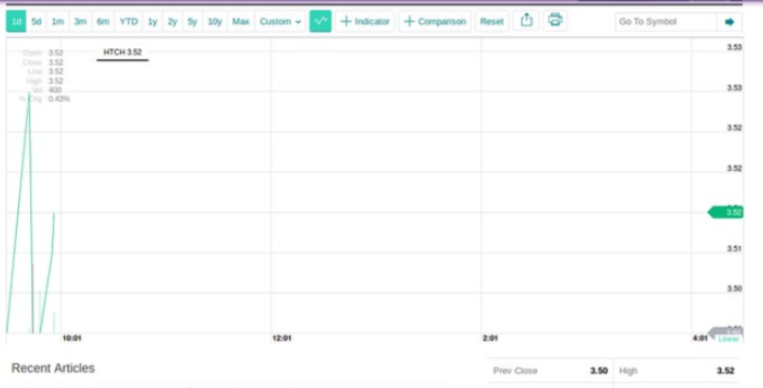Open the Custom range dropdown

tap(280, 21)
